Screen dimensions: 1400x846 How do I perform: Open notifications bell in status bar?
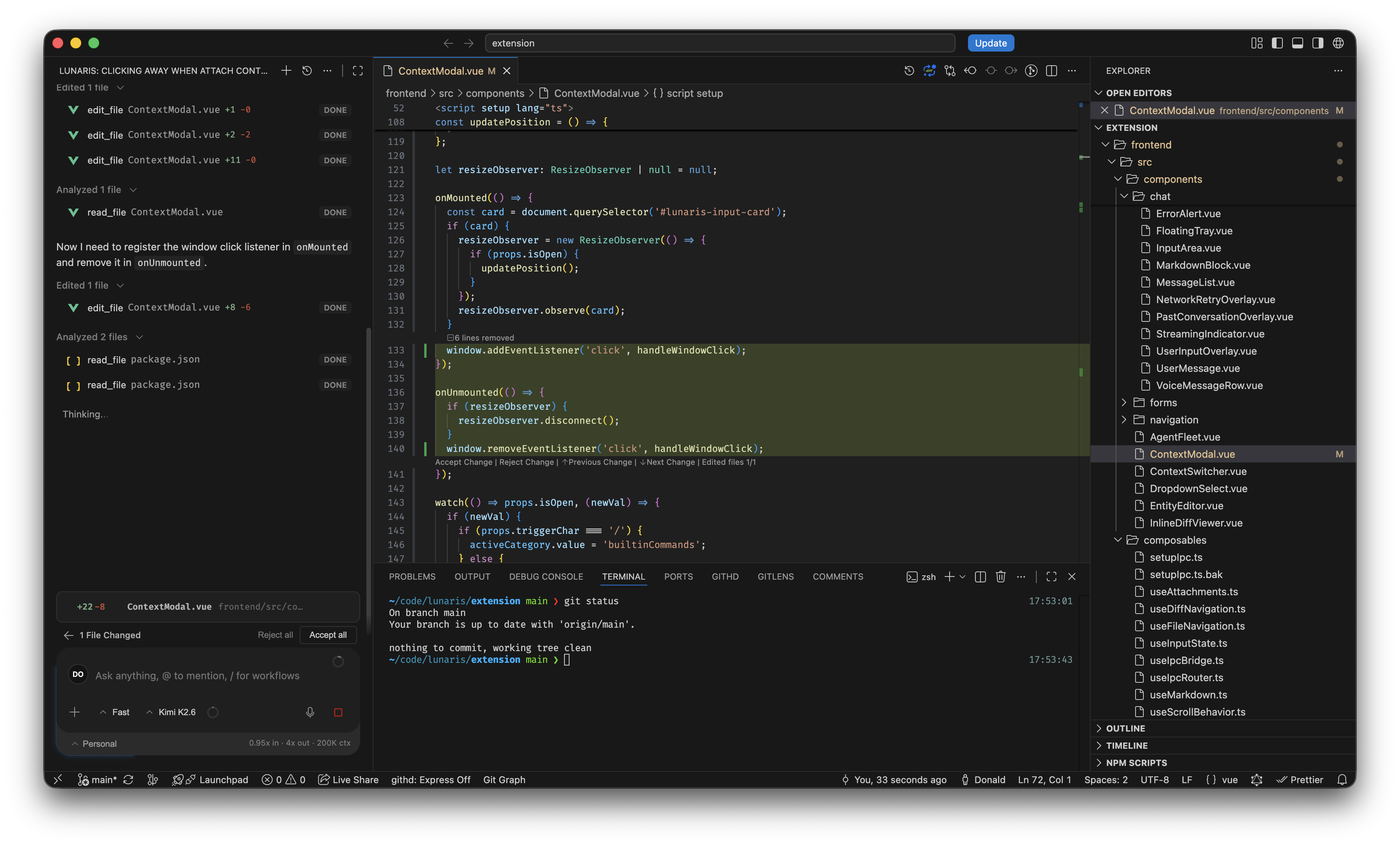pos(1342,780)
